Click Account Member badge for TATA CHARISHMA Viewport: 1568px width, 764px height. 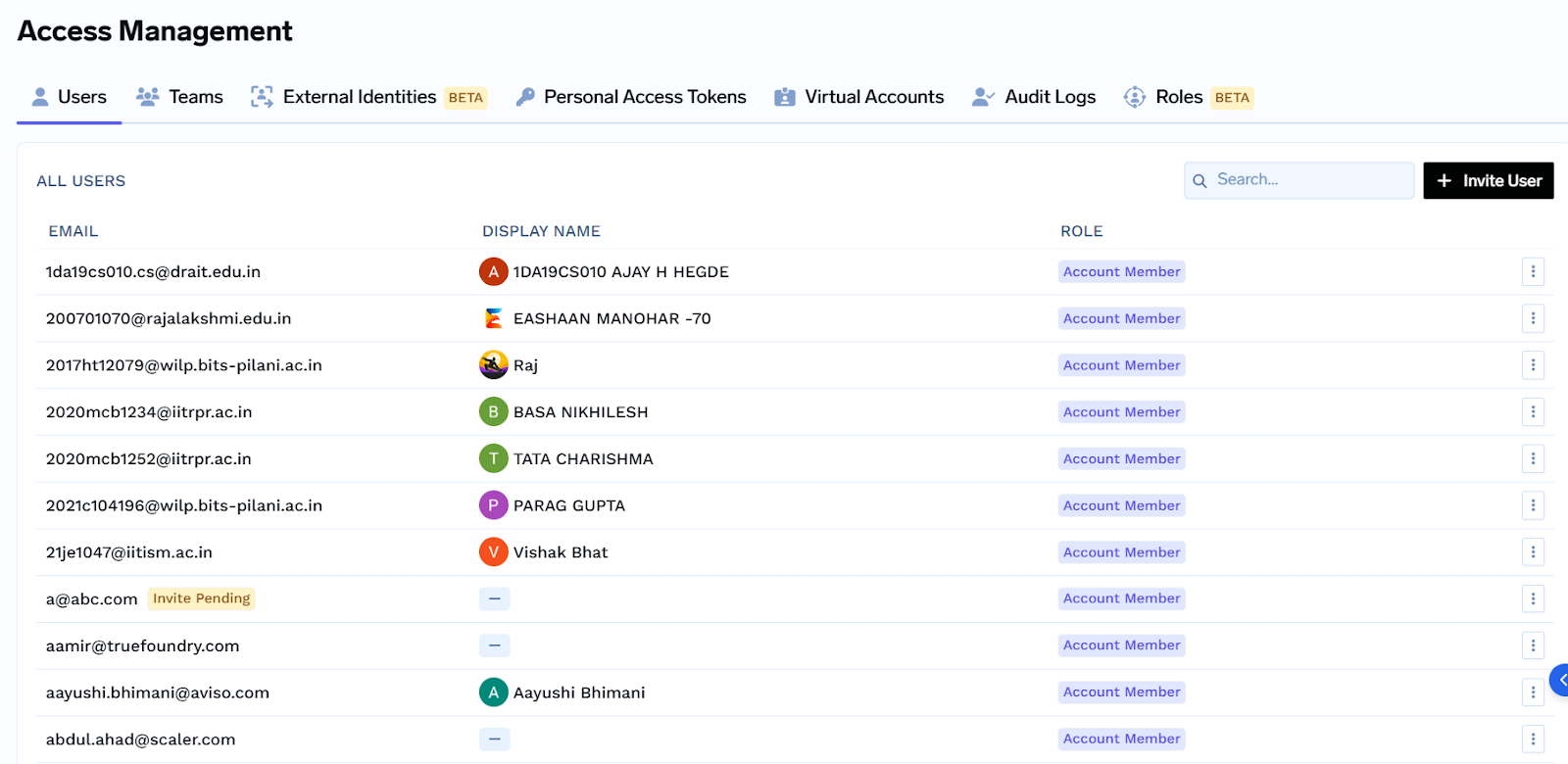click(x=1122, y=458)
